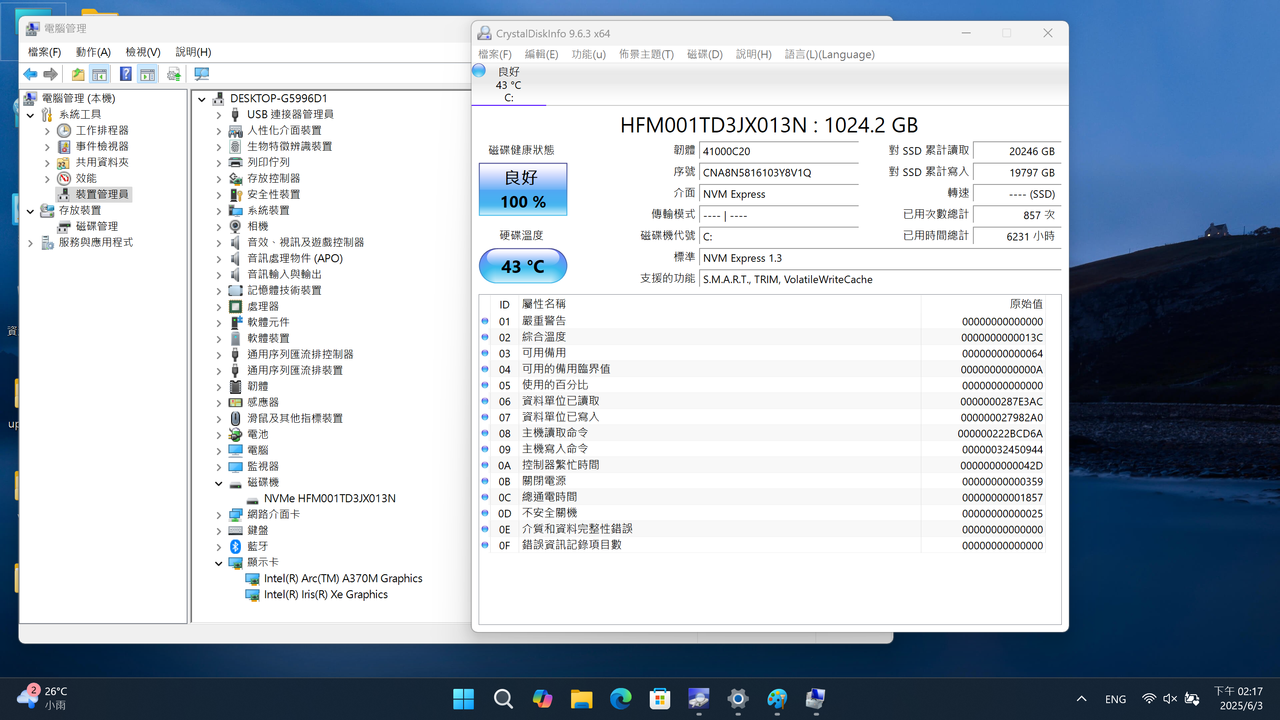Click the Event Viewer icon (事件檢視器)
The height and width of the screenshot is (720, 1280).
pyautogui.click(x=64, y=146)
